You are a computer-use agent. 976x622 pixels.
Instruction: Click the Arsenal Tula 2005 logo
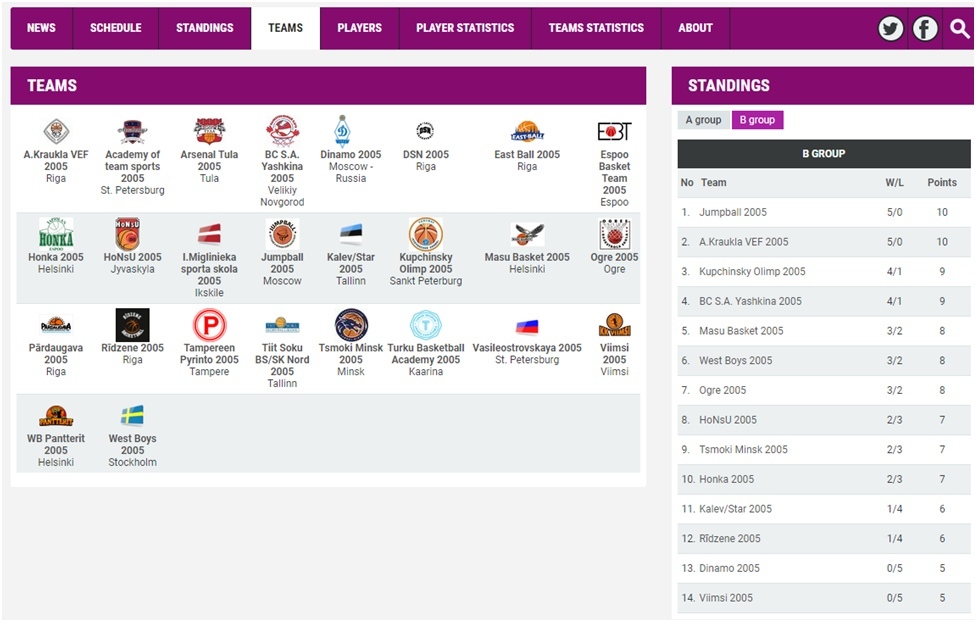click(x=209, y=131)
